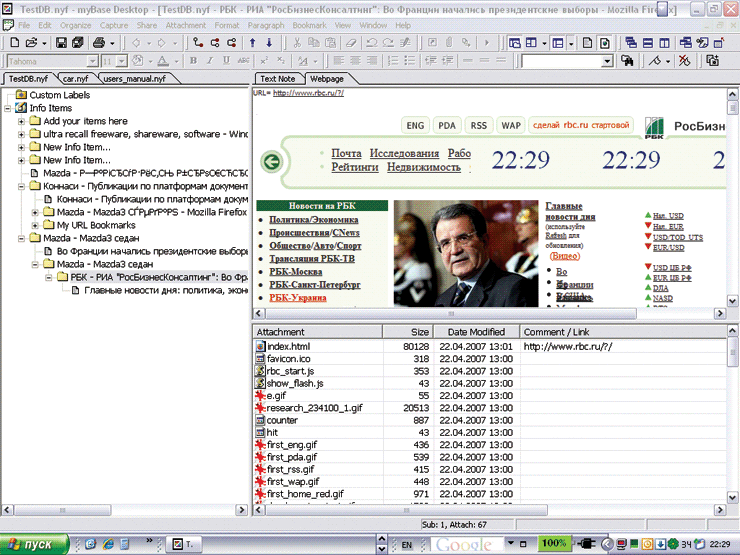740x555 pixels.
Task: Open the Capture menu
Action: click(x=114, y=25)
